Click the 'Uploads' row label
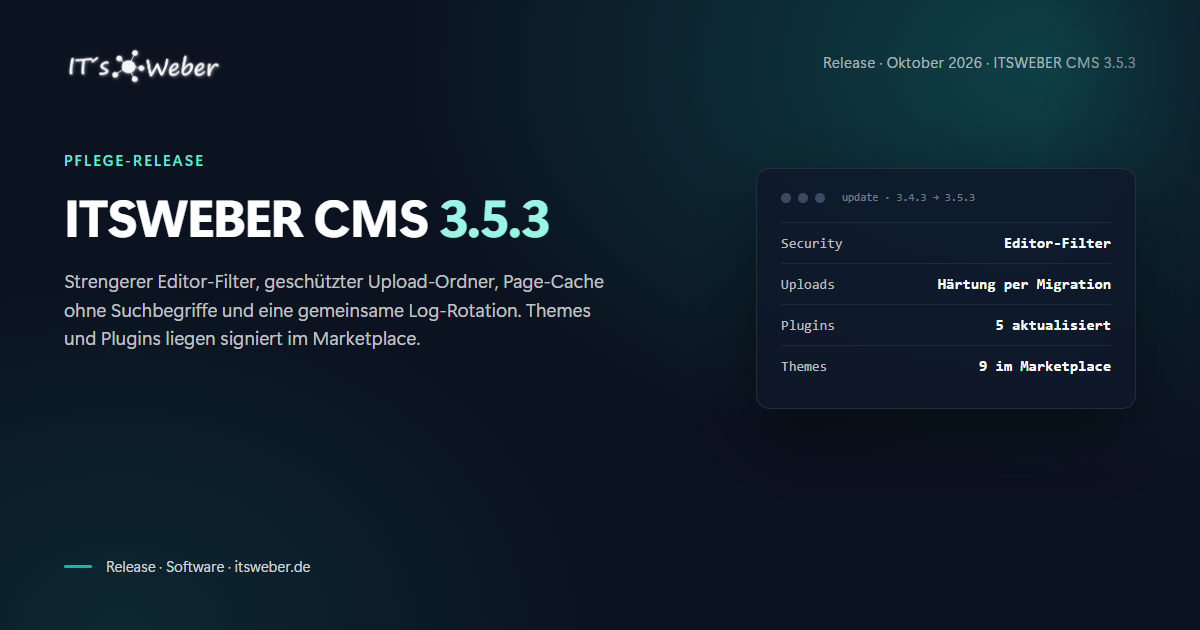1200x630 pixels. pos(807,284)
